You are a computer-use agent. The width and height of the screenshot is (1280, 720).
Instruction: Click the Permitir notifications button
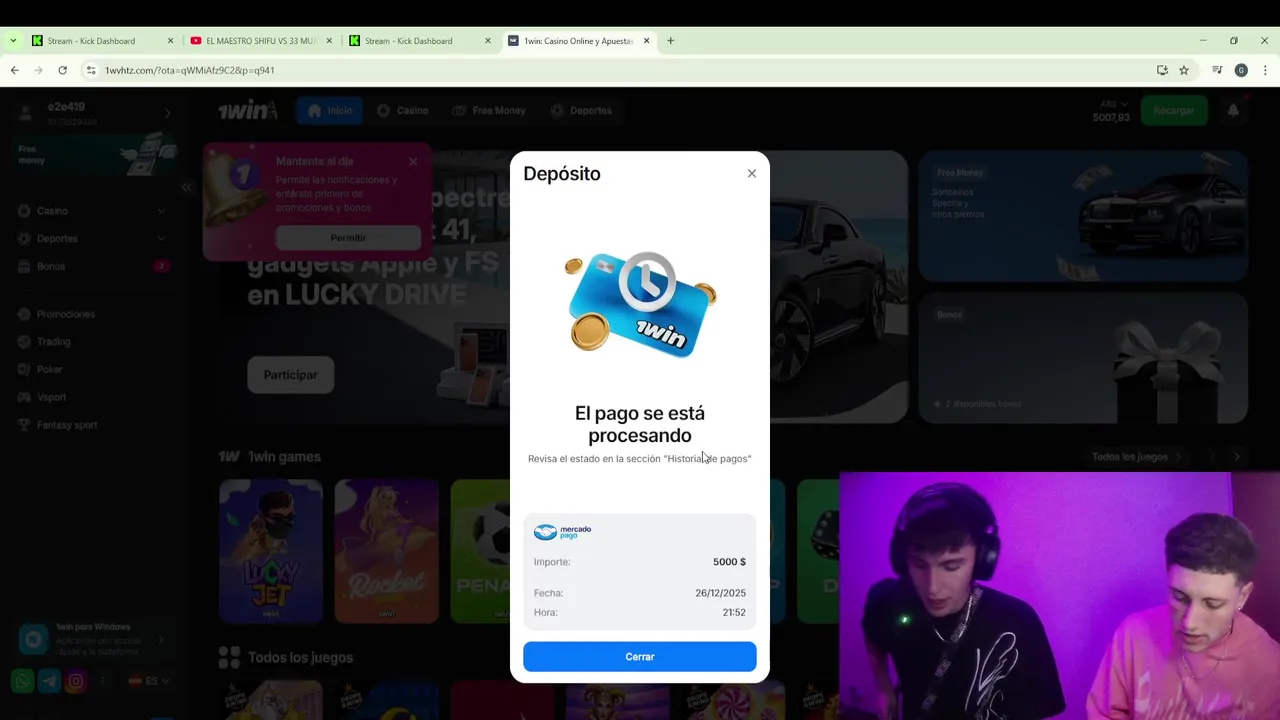coord(348,238)
